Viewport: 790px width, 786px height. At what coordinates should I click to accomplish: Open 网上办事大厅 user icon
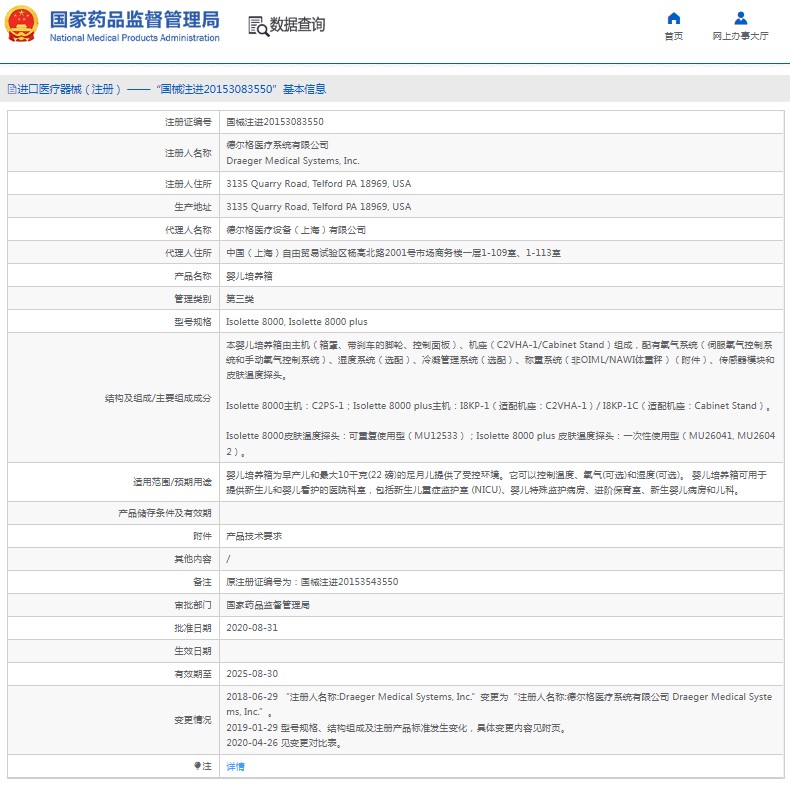pos(741,19)
